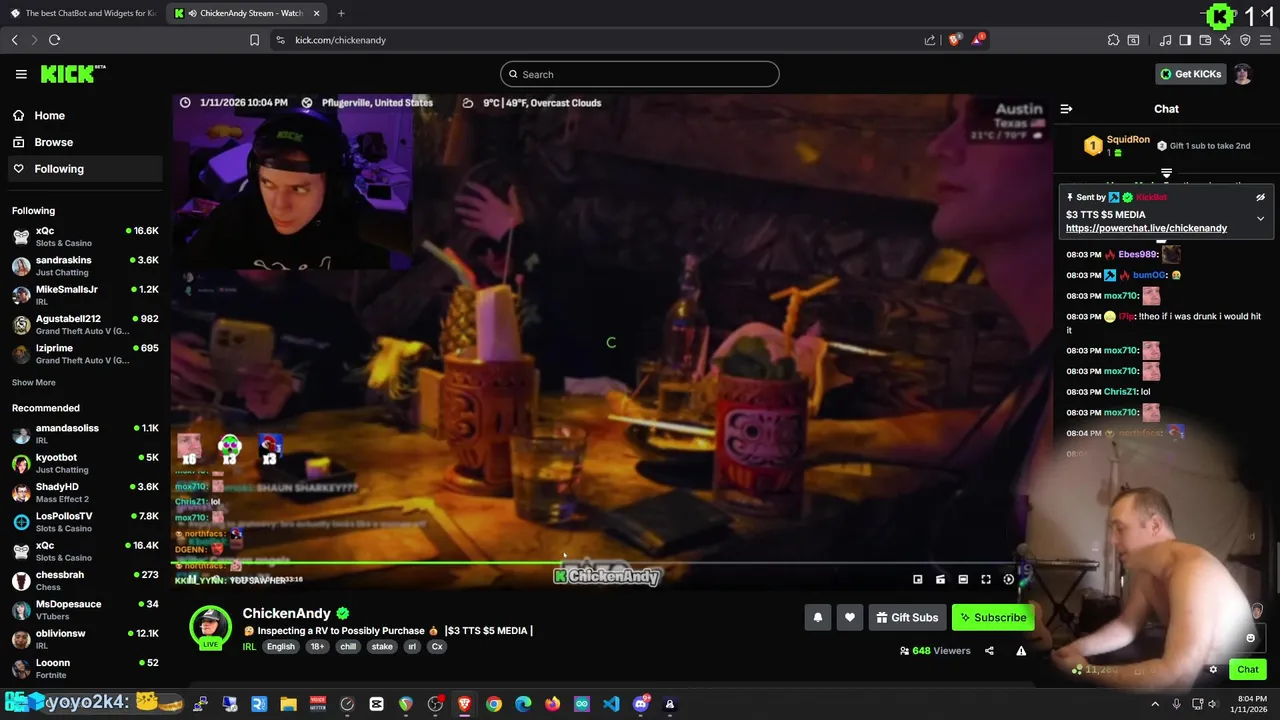The height and width of the screenshot is (720, 1280).
Task: Click the share page icon in address bar
Action: tap(930, 40)
